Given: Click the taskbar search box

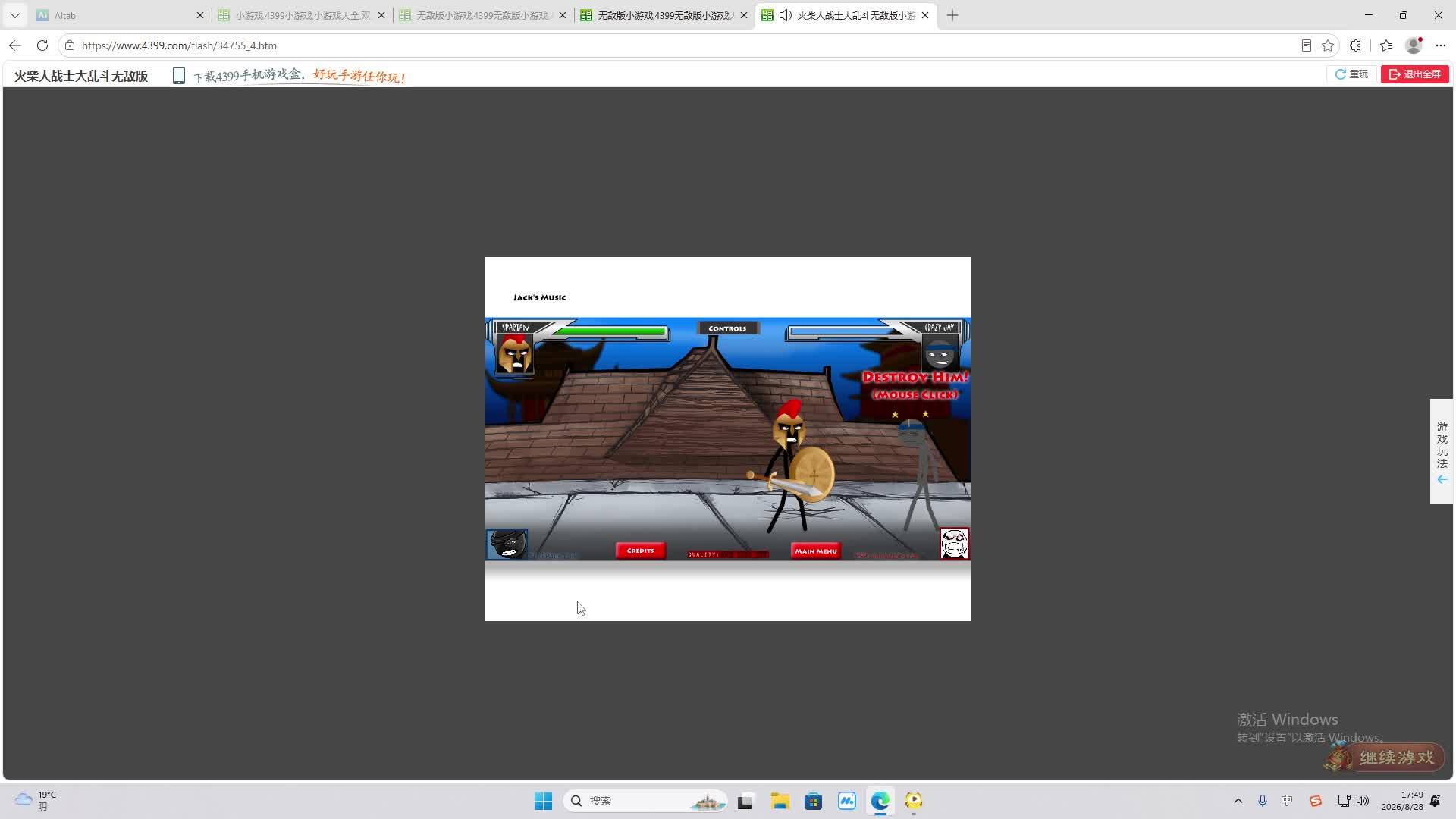Looking at the screenshot, I should (645, 801).
